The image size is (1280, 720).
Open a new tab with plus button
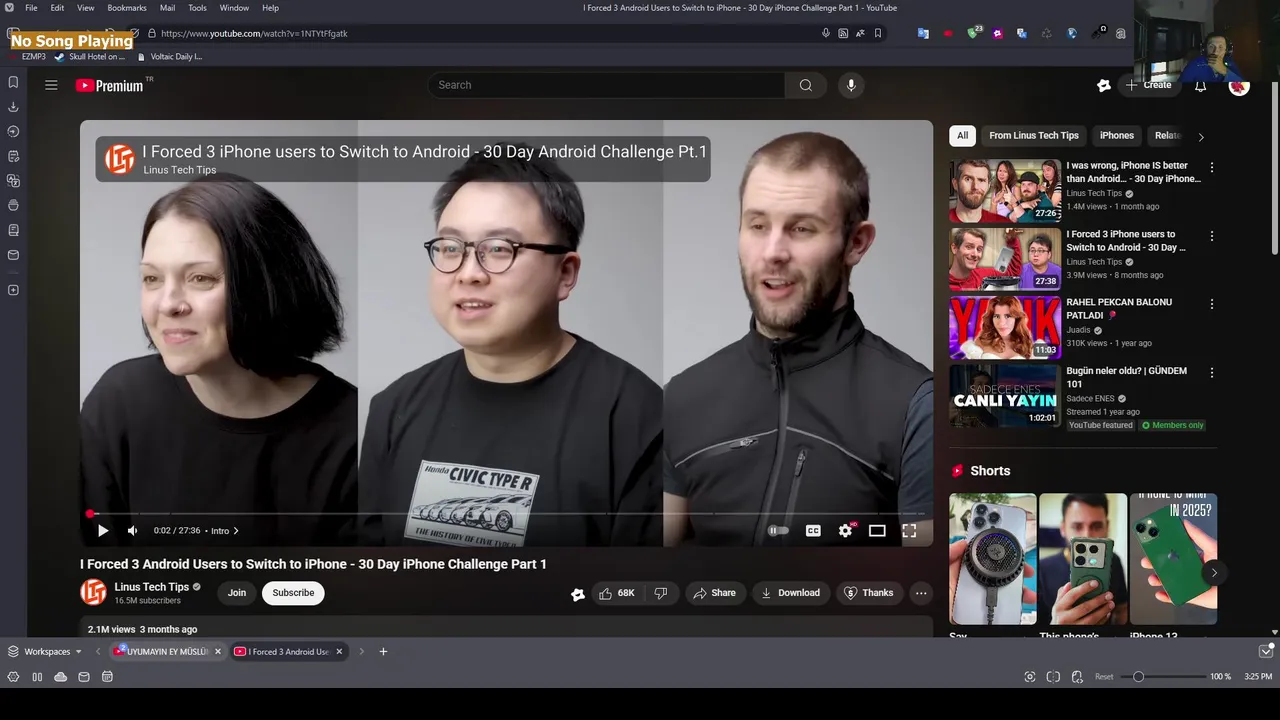[383, 652]
